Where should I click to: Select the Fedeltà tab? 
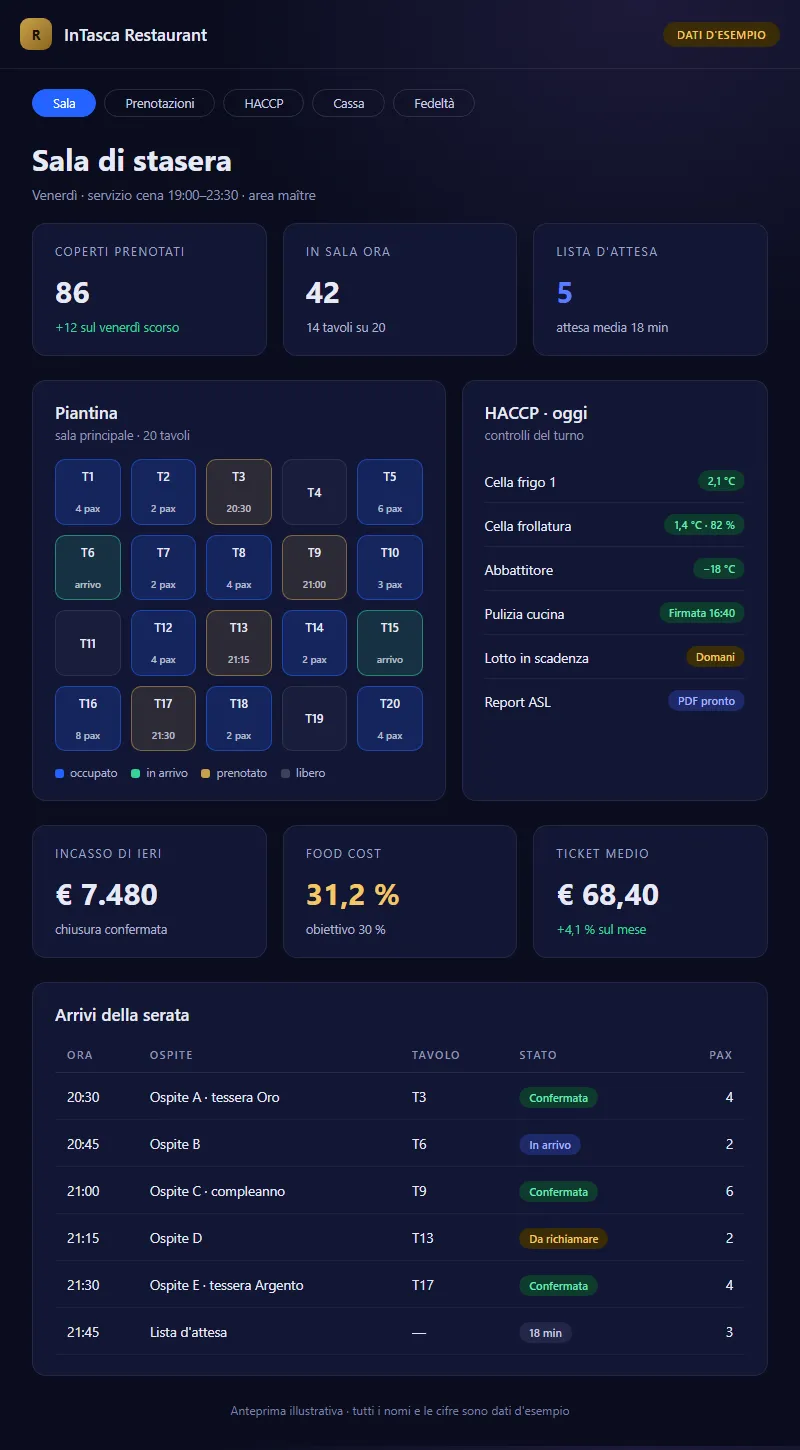tap(434, 103)
